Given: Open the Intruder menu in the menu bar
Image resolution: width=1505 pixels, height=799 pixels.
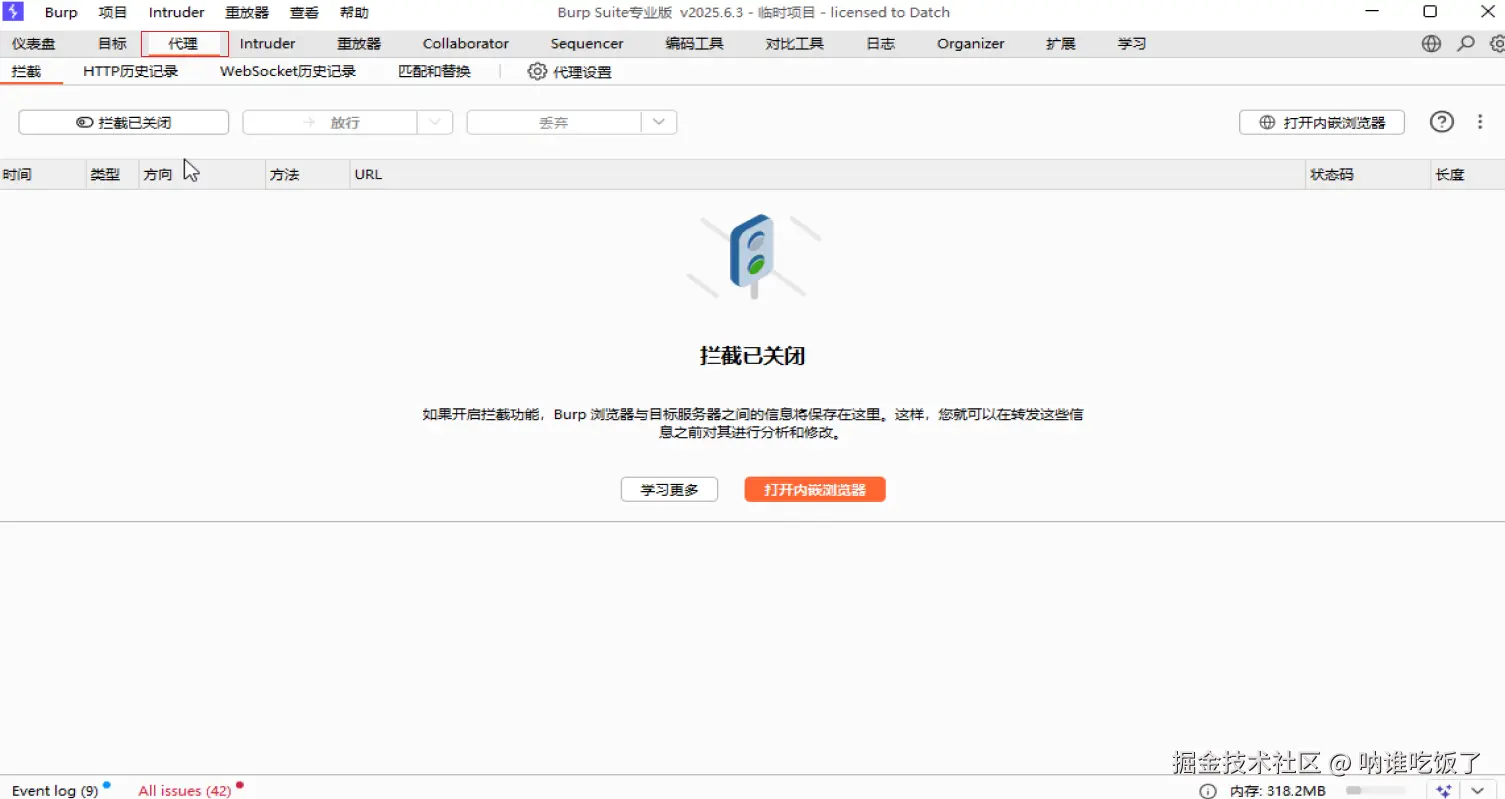Looking at the screenshot, I should [x=176, y=13].
